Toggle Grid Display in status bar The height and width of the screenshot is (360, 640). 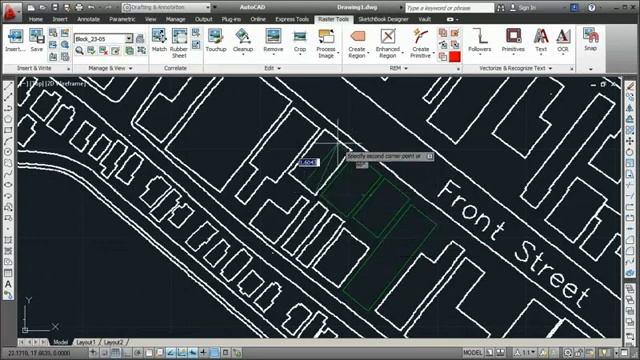click(116, 353)
